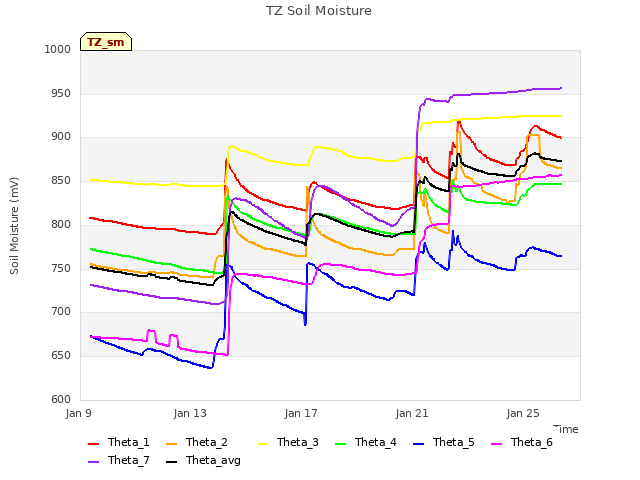The width and height of the screenshot is (640, 480).
Task: Click the chart title TZ Soil Moisture
Action: click(319, 11)
